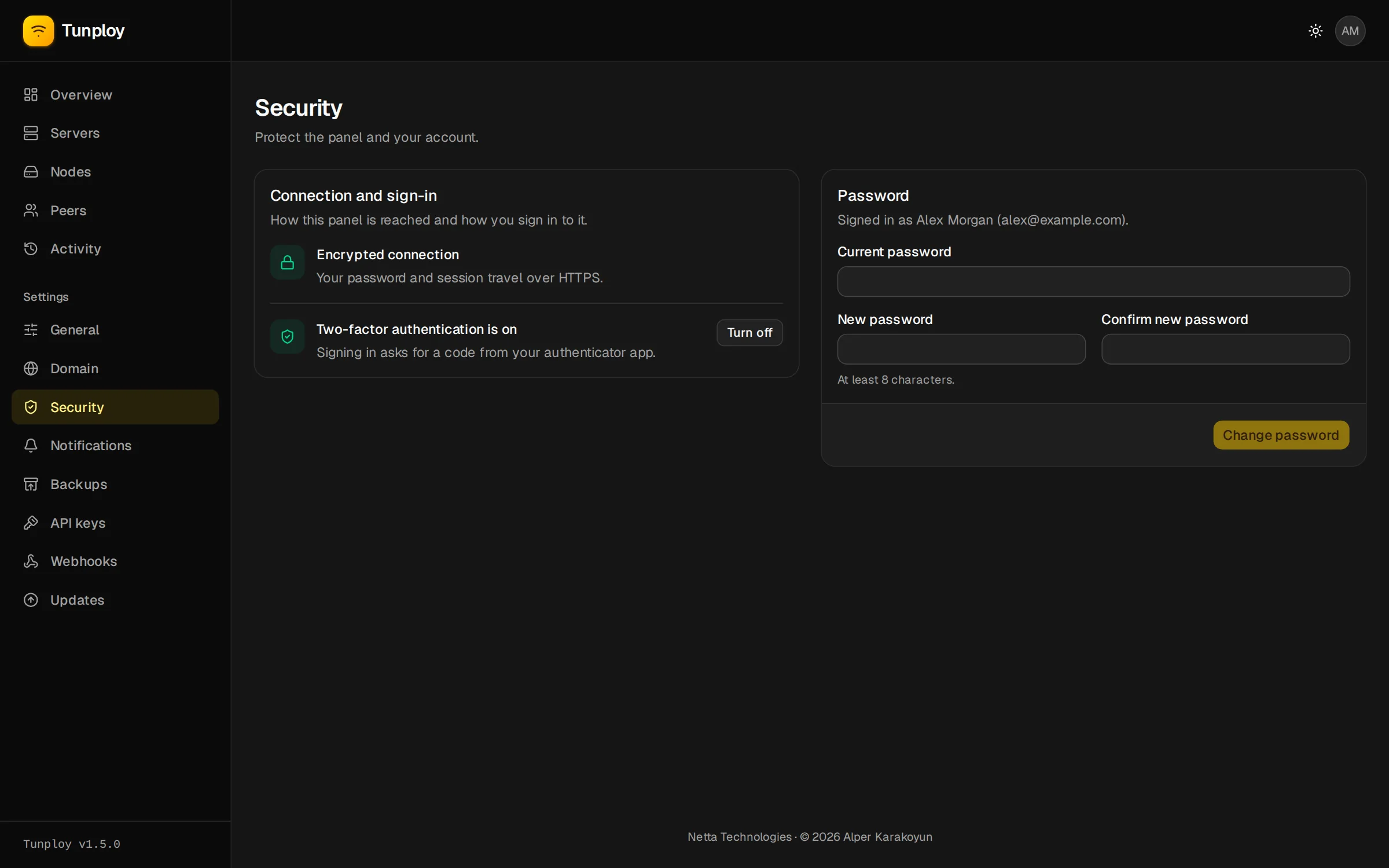Click the Tunploy brand name text
The height and width of the screenshot is (868, 1389).
pos(93,31)
